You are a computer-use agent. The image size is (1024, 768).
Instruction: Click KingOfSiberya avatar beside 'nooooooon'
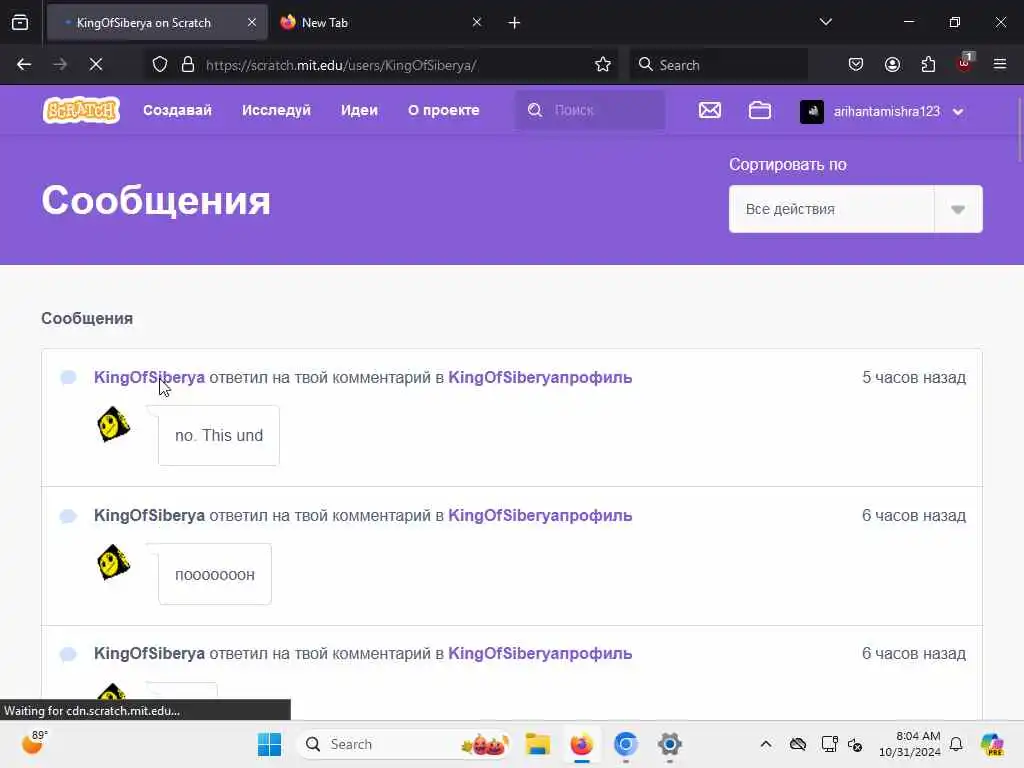114,562
